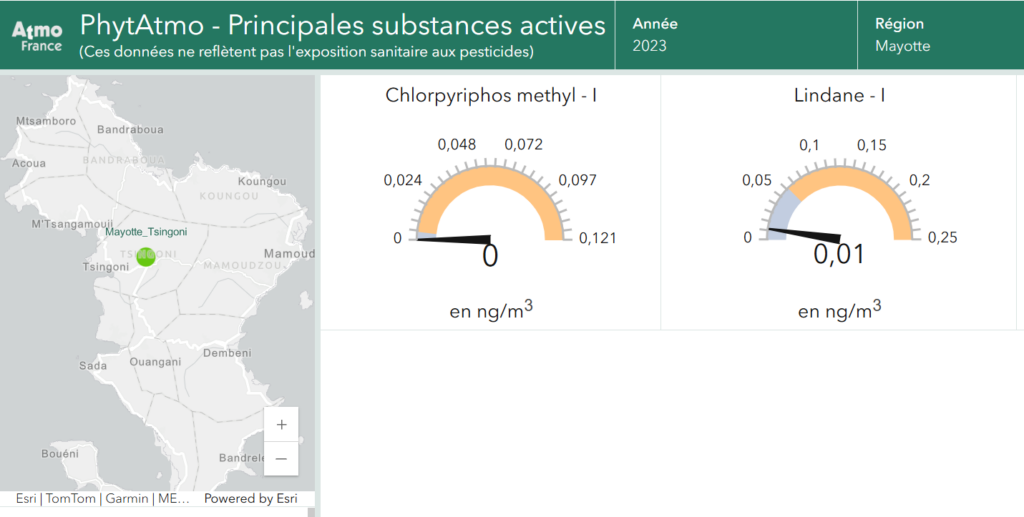1024x517 pixels.
Task: Zoom out the map with minus button
Action: tap(281, 459)
